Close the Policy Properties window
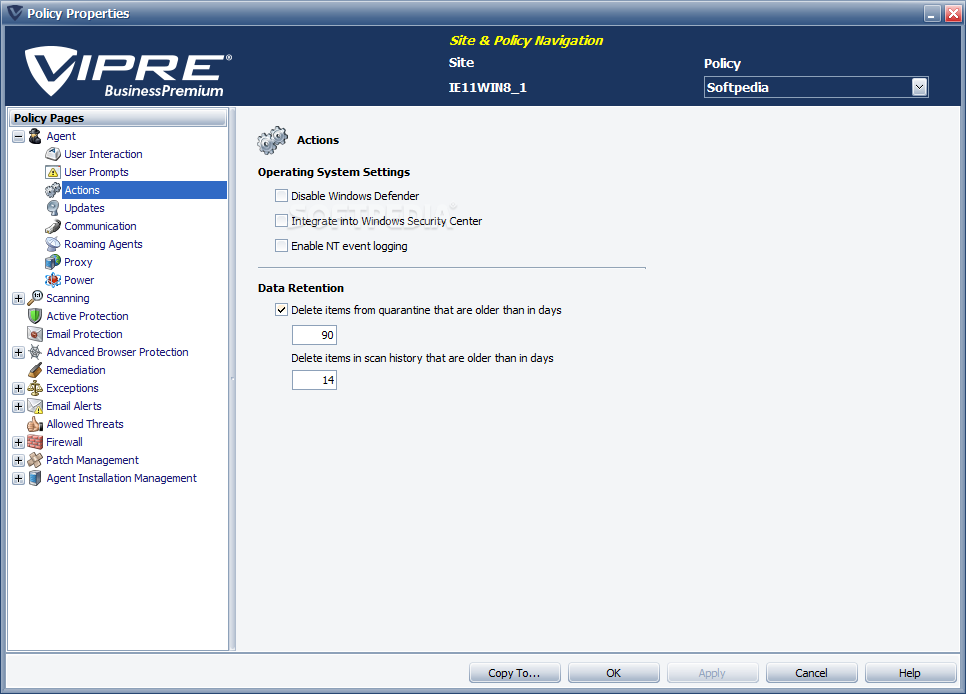This screenshot has width=966, height=694. pos(952,14)
